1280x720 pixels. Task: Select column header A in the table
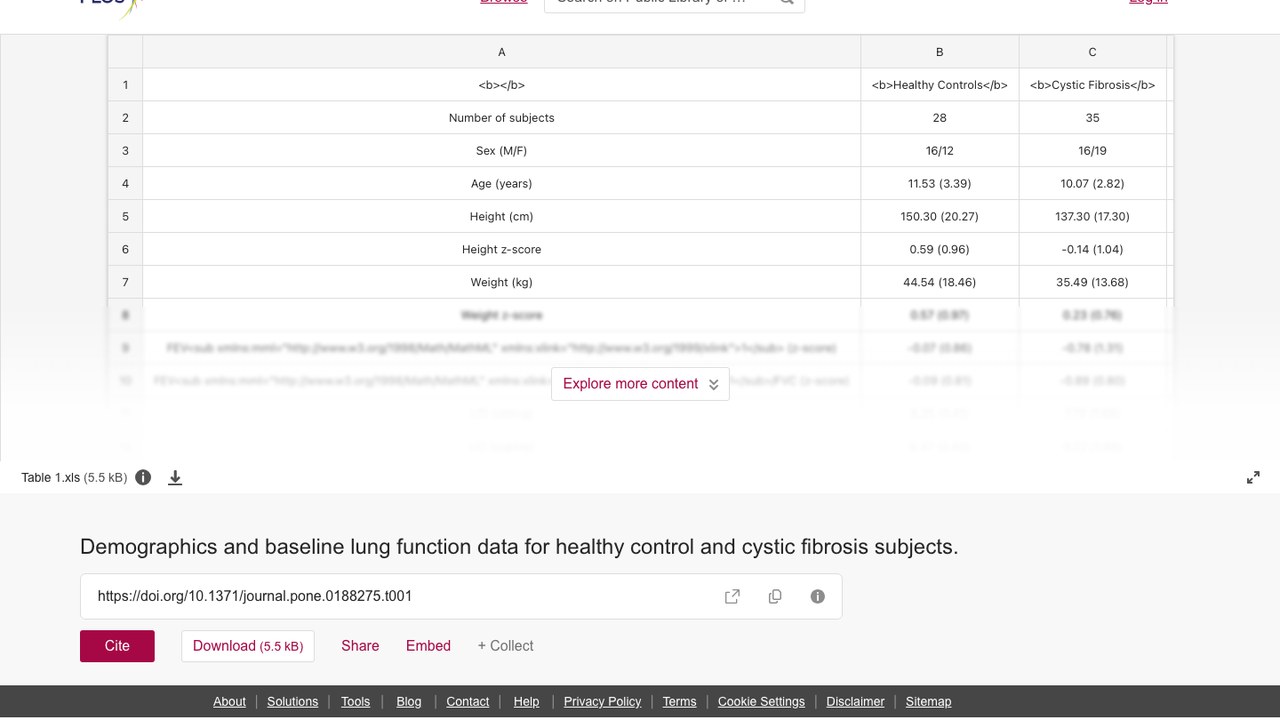502,52
